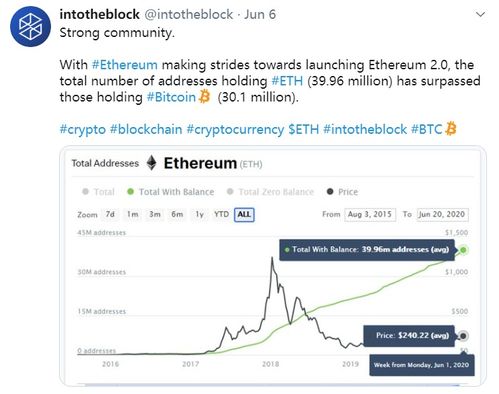This screenshot has width=499, height=394.
Task: Click the green Total With Balance data point
Action: (x=463, y=250)
